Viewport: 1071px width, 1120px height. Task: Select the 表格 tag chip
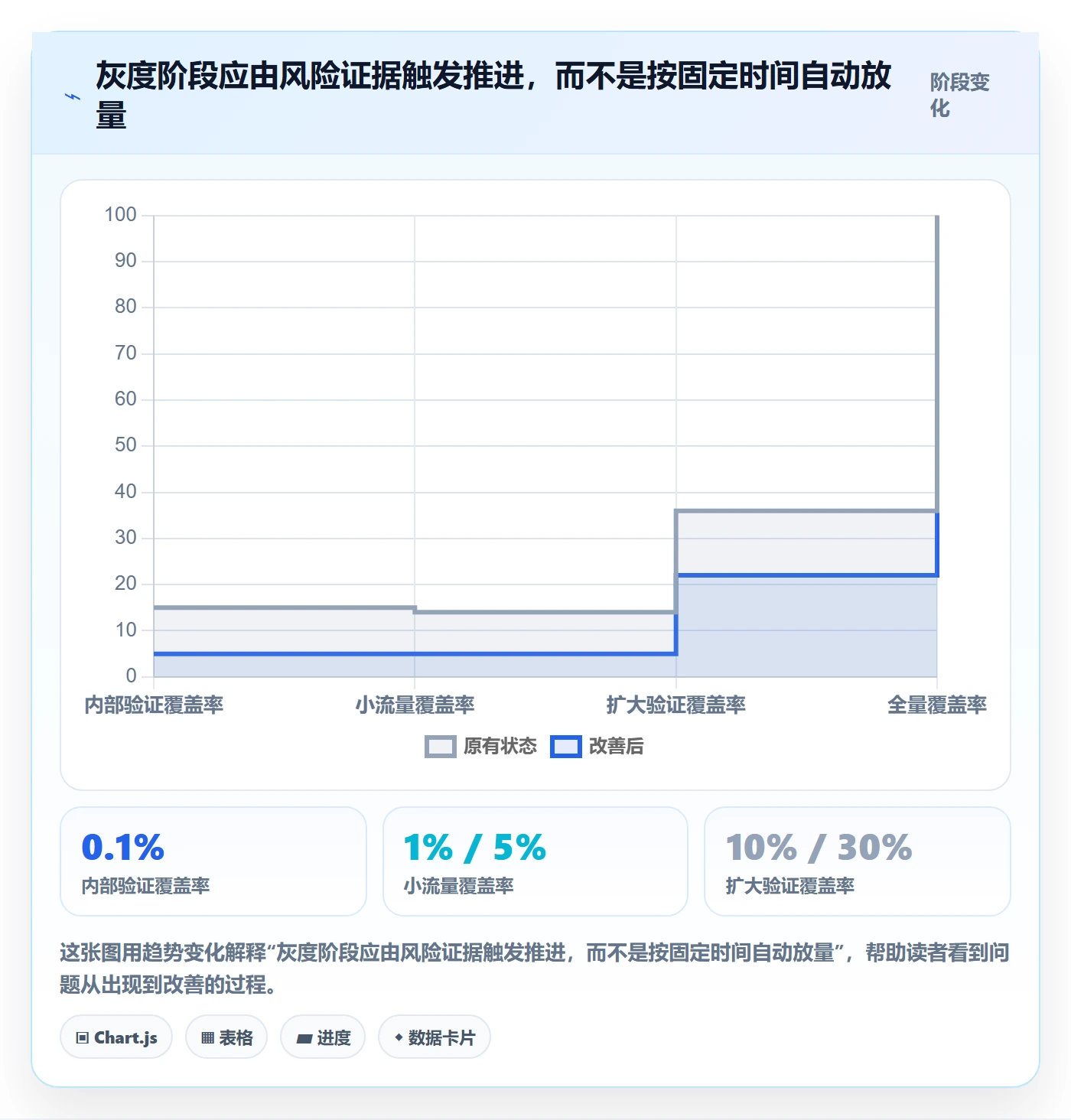pos(226,1037)
